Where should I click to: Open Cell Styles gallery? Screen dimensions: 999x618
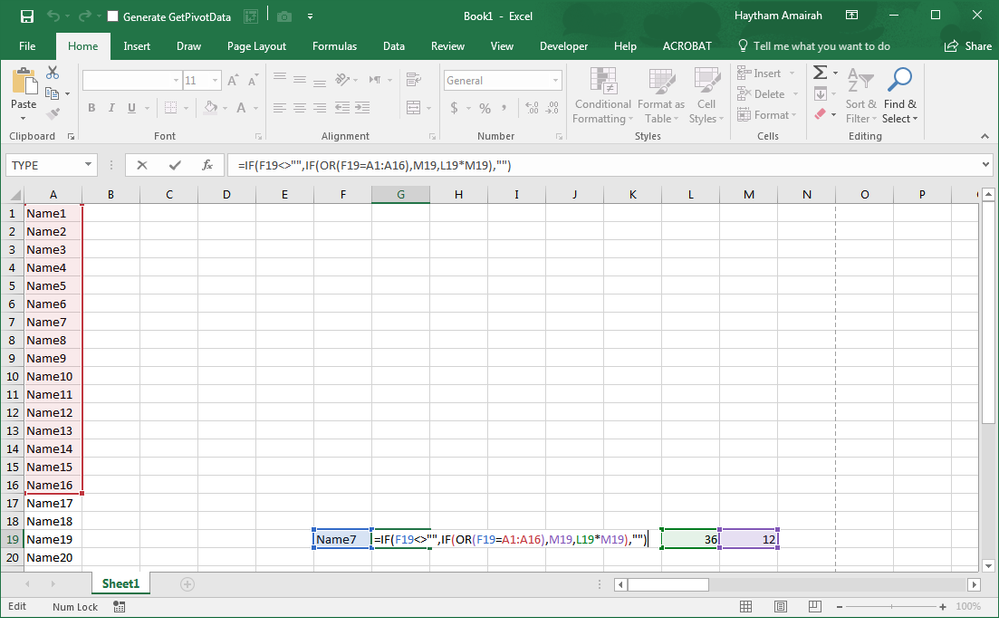706,96
